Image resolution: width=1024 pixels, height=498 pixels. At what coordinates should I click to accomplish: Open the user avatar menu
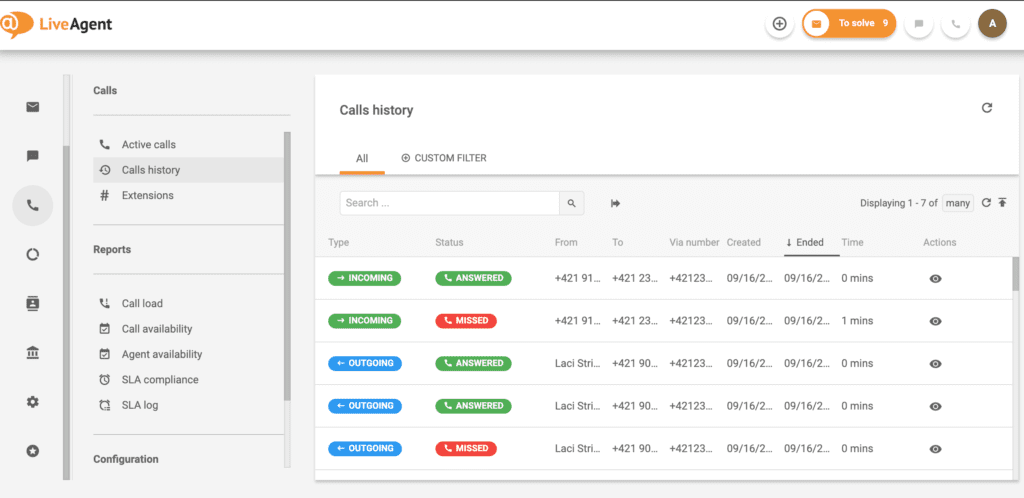pos(992,24)
